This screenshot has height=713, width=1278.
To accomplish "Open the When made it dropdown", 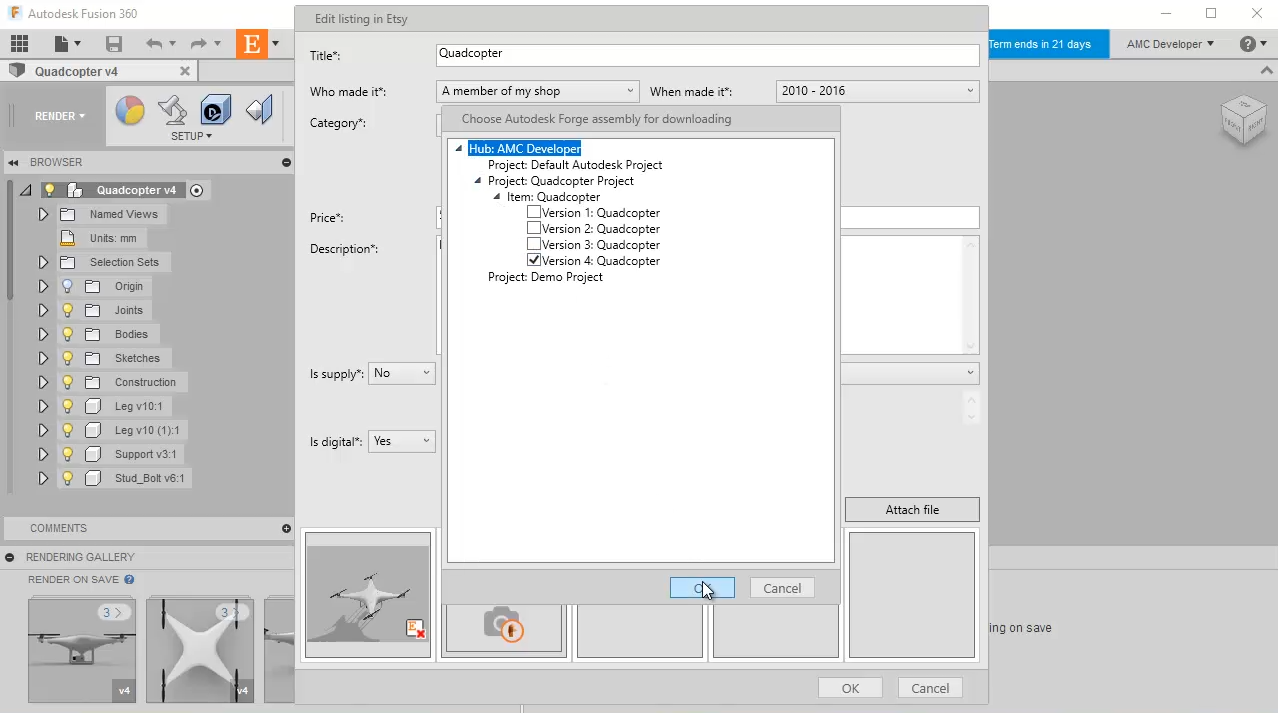I will [x=877, y=91].
